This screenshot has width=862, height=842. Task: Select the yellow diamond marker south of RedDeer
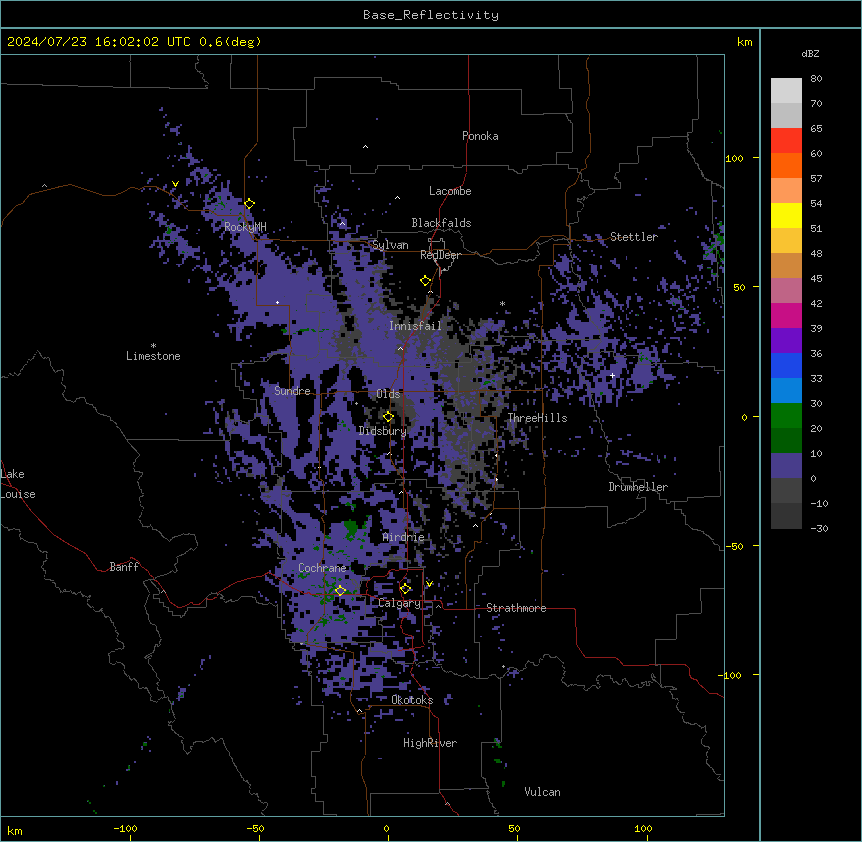[x=425, y=281]
